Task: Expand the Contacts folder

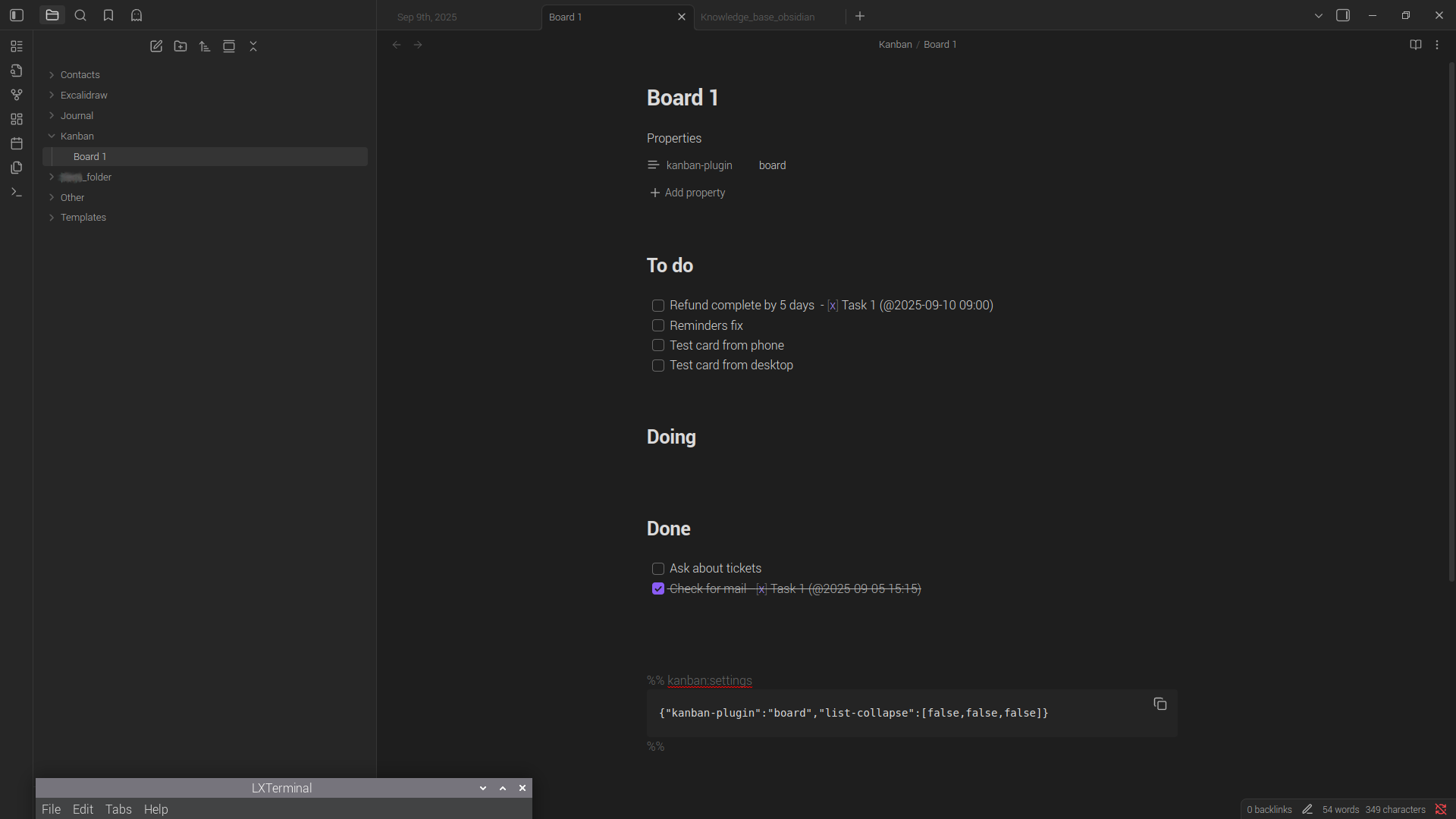Action: (x=80, y=74)
